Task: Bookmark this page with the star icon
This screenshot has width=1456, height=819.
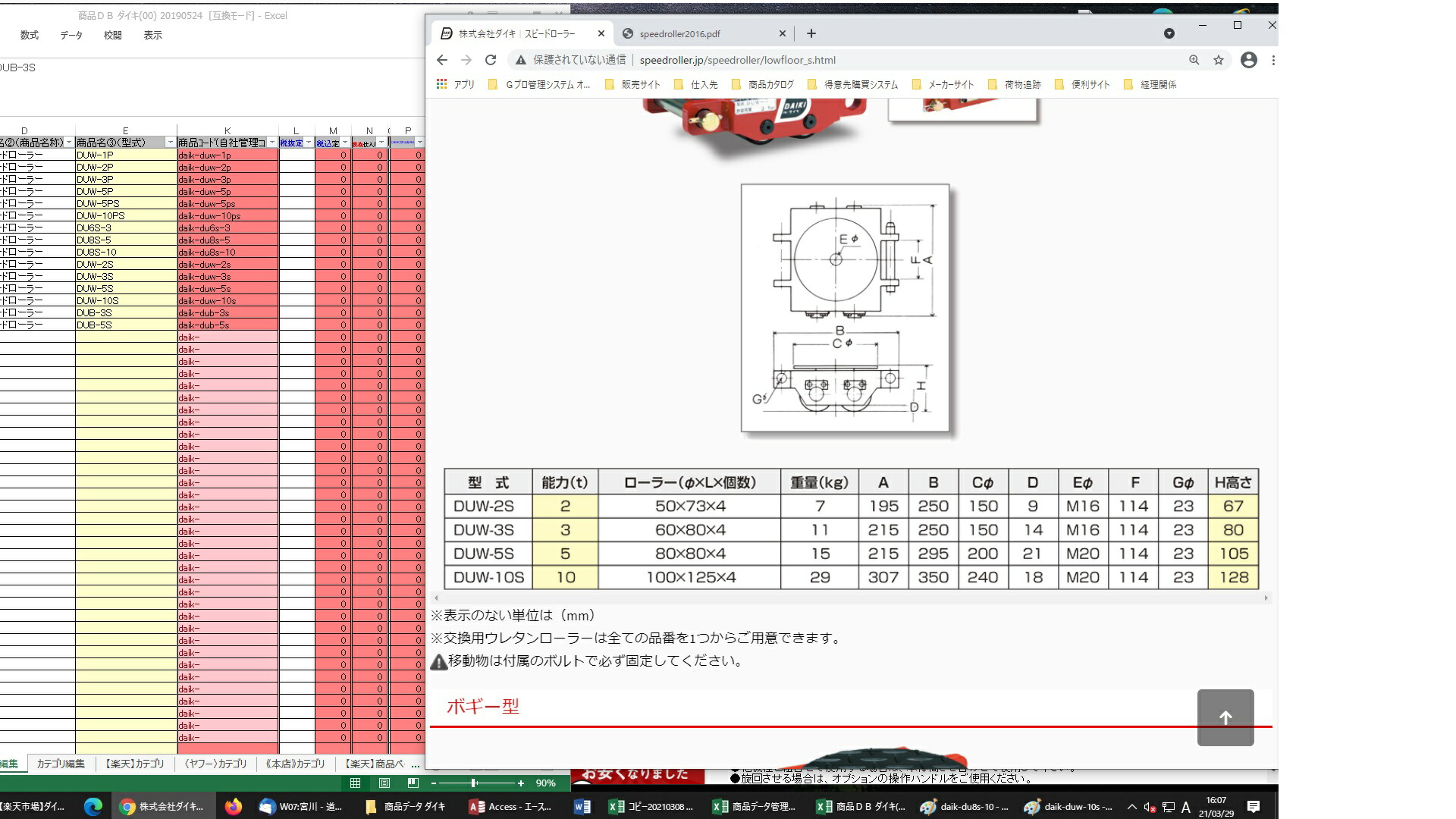Action: (1218, 60)
